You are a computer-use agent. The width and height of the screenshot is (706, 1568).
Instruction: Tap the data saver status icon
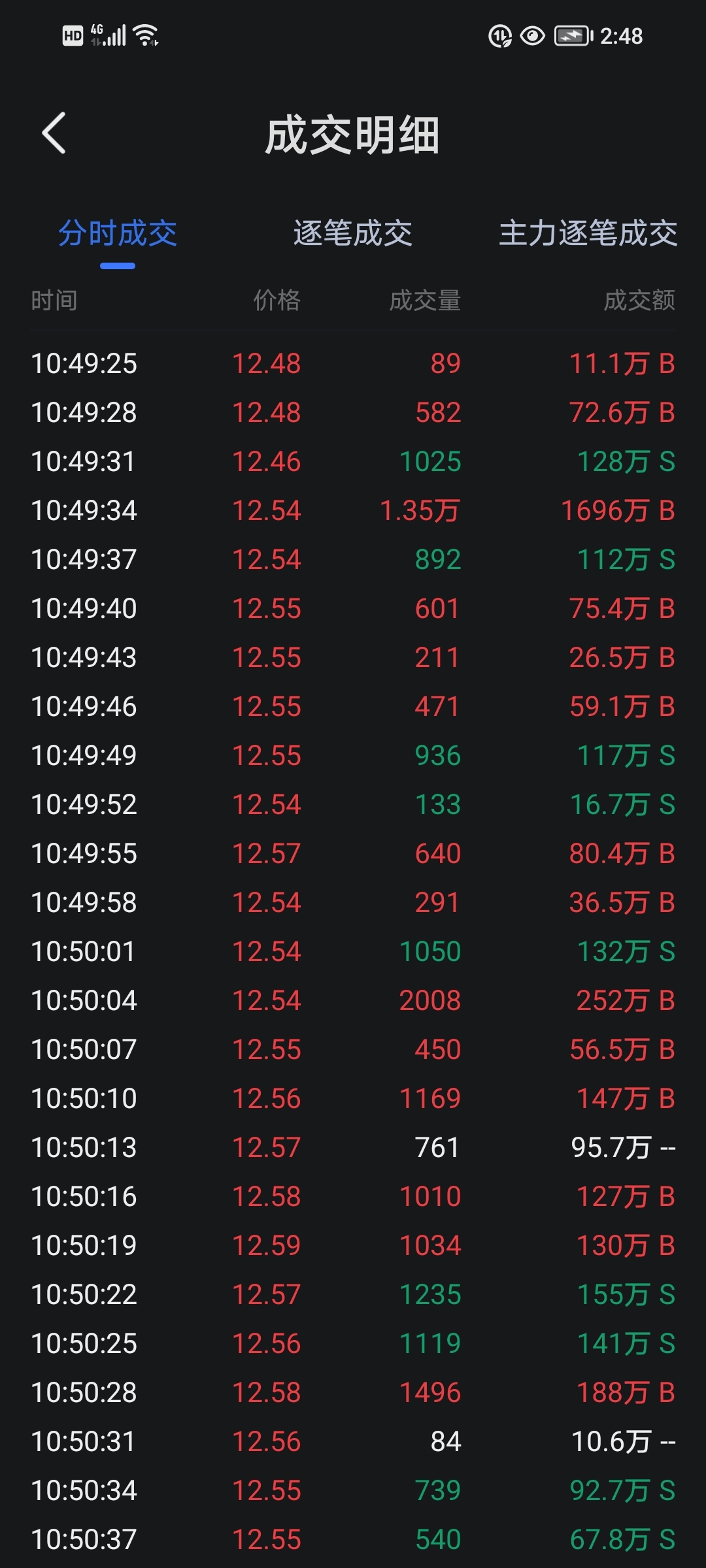500,36
